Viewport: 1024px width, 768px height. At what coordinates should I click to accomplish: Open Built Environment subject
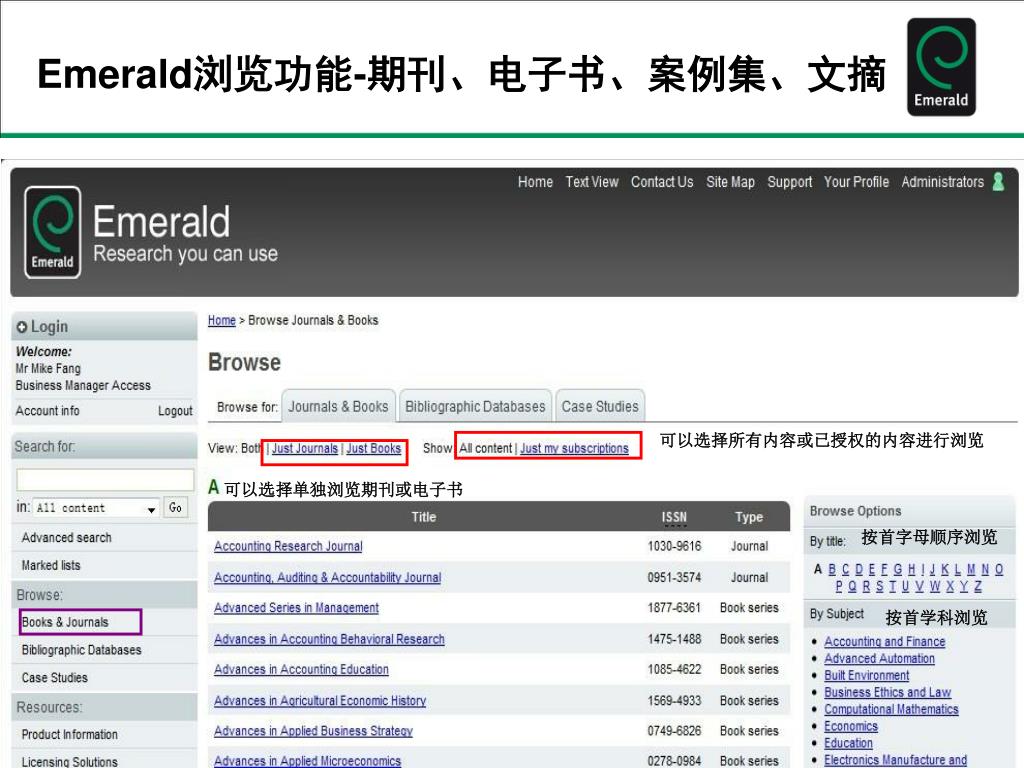[x=867, y=676]
